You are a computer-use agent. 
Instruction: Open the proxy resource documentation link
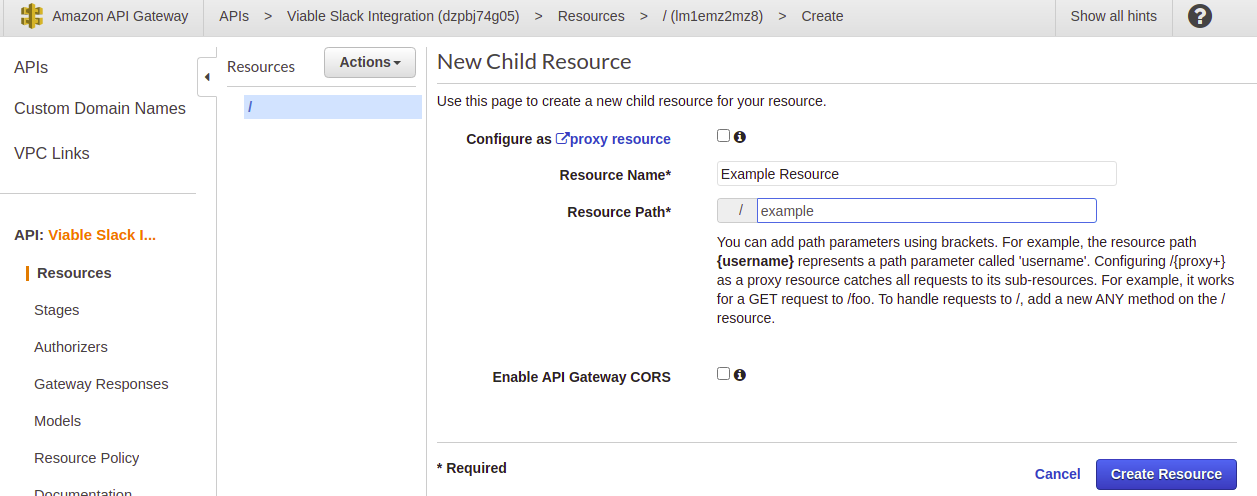coord(613,139)
